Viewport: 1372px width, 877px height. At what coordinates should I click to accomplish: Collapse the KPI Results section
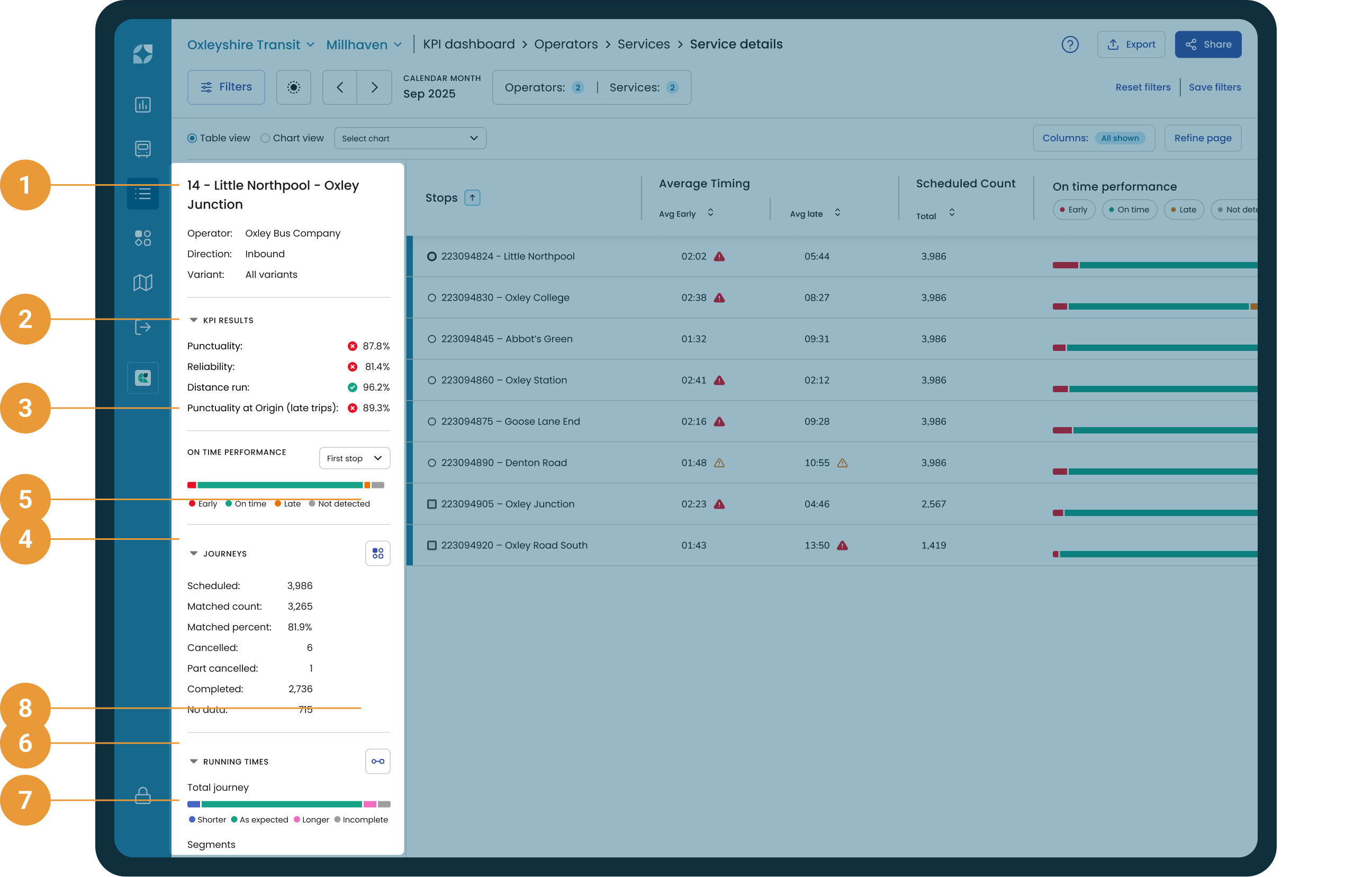point(194,320)
